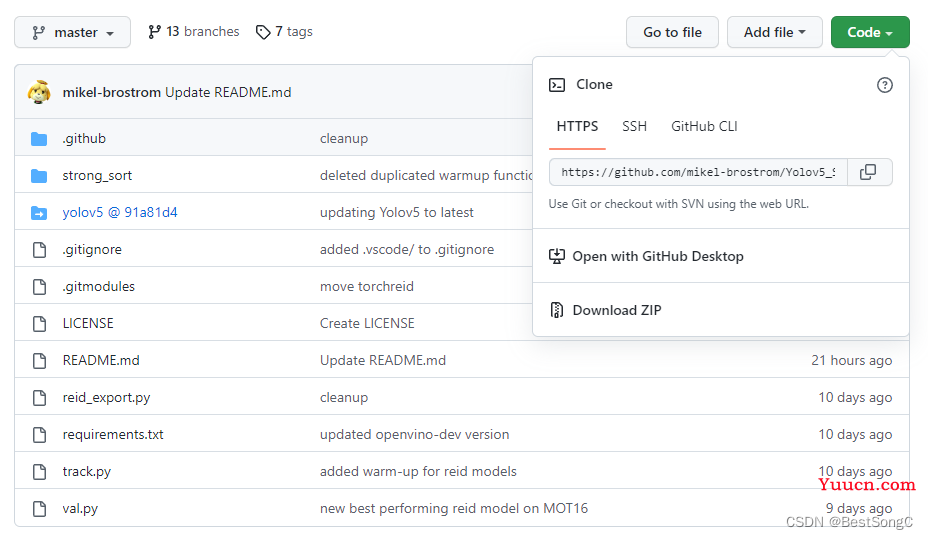Open the master branch dropdown
The width and height of the screenshot is (928, 539).
[72, 32]
